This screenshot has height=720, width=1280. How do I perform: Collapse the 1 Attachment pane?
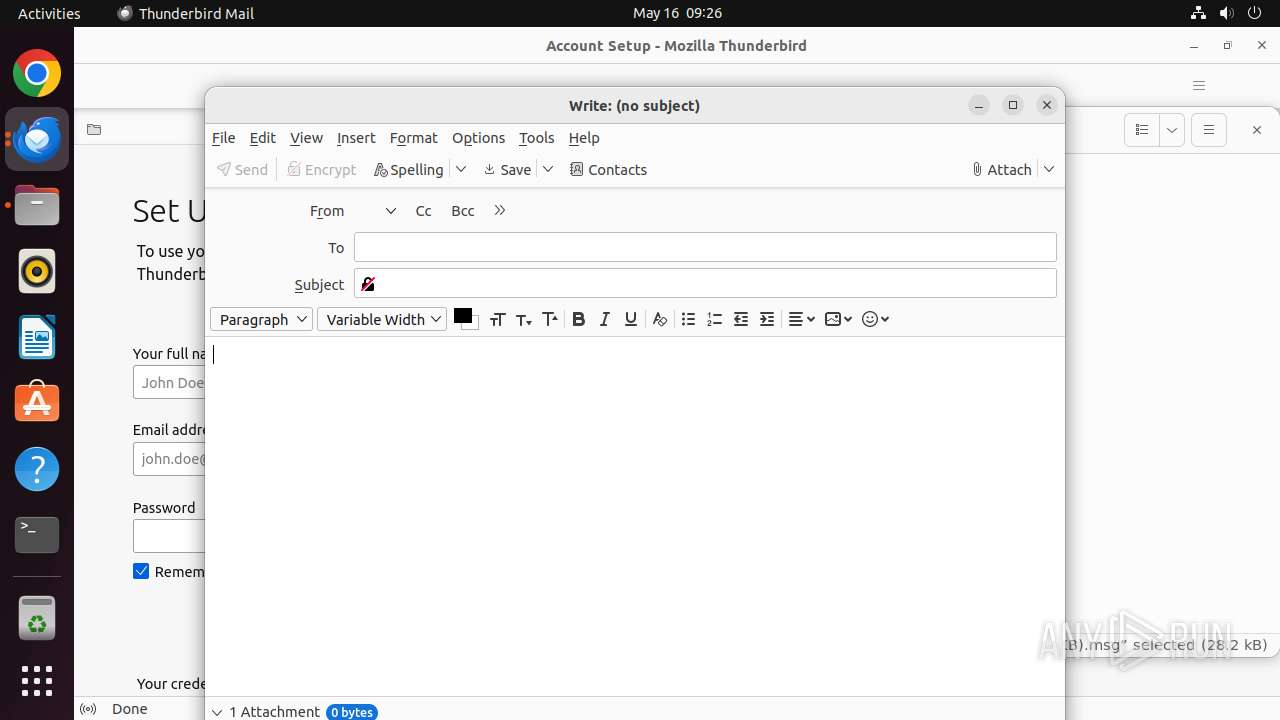(217, 712)
